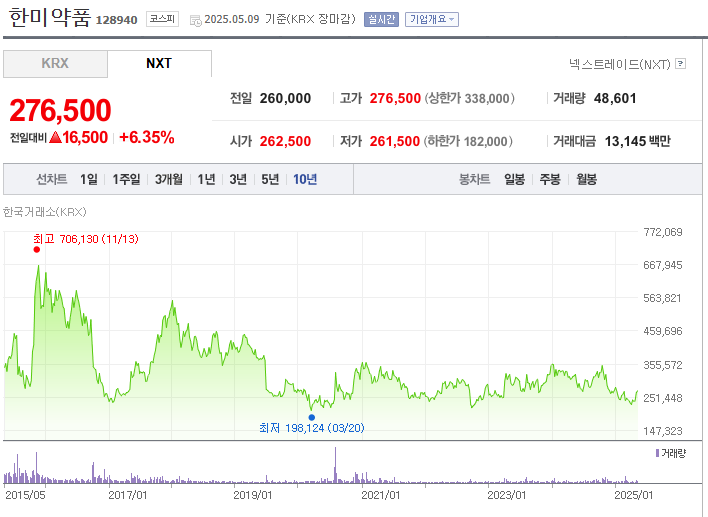
Task: Click the 251,448 price axis label
Action: tap(662, 398)
